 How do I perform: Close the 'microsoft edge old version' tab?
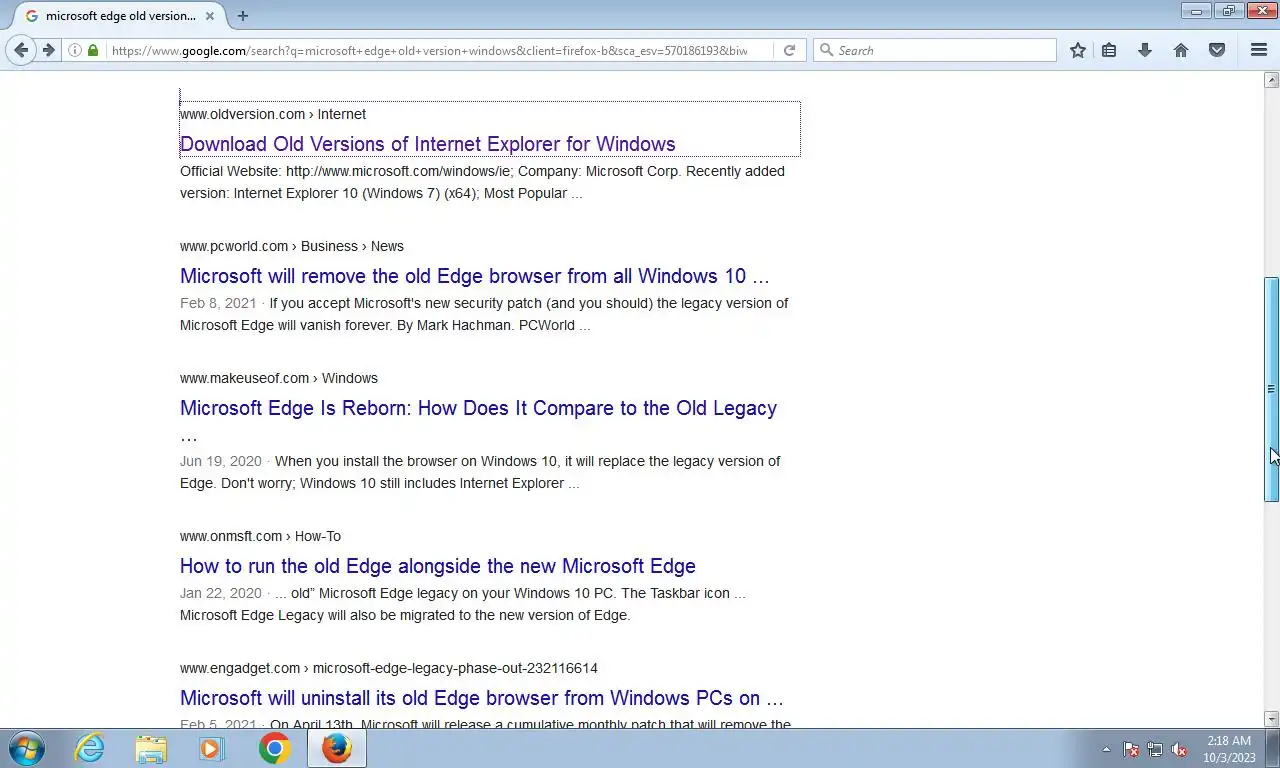coord(210,16)
